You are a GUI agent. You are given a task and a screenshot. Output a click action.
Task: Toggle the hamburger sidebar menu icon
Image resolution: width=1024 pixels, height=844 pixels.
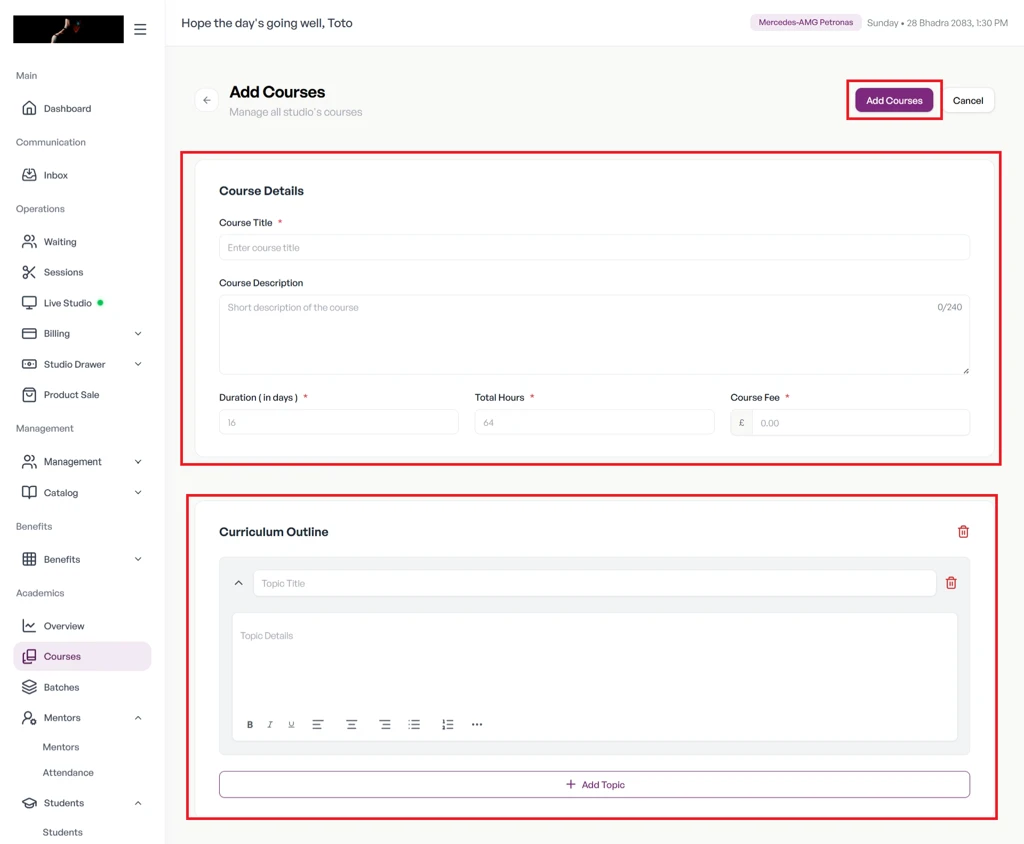[140, 29]
